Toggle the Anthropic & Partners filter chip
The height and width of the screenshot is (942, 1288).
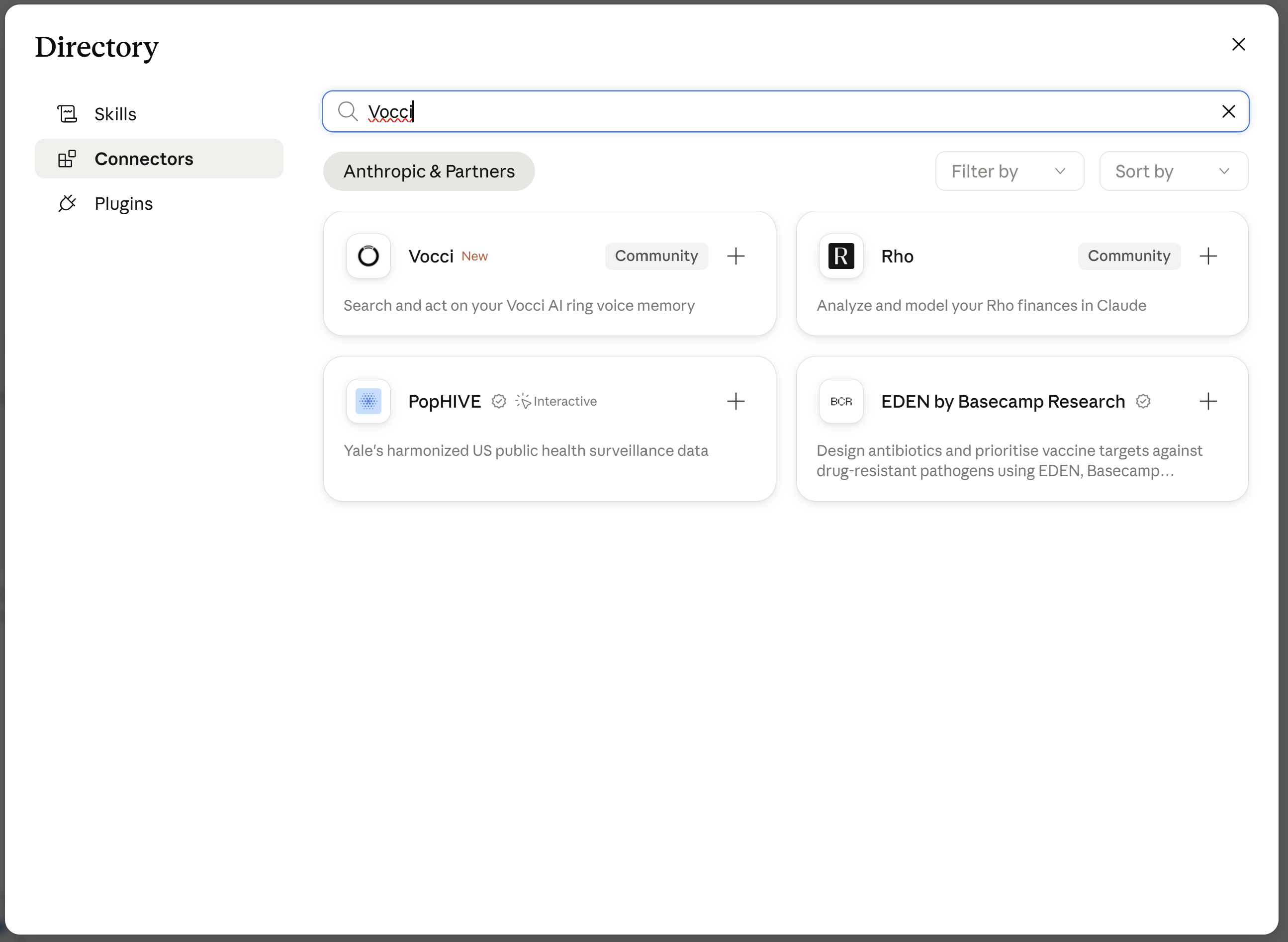[429, 171]
